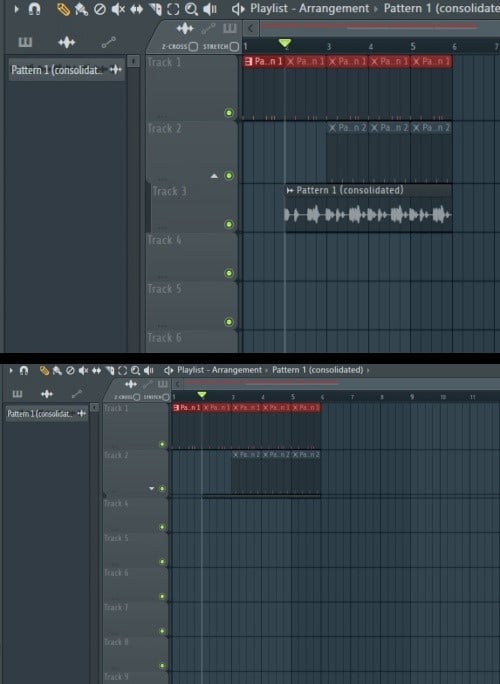
Task: Mute Track 1 in lower playlist
Action: click(162, 444)
